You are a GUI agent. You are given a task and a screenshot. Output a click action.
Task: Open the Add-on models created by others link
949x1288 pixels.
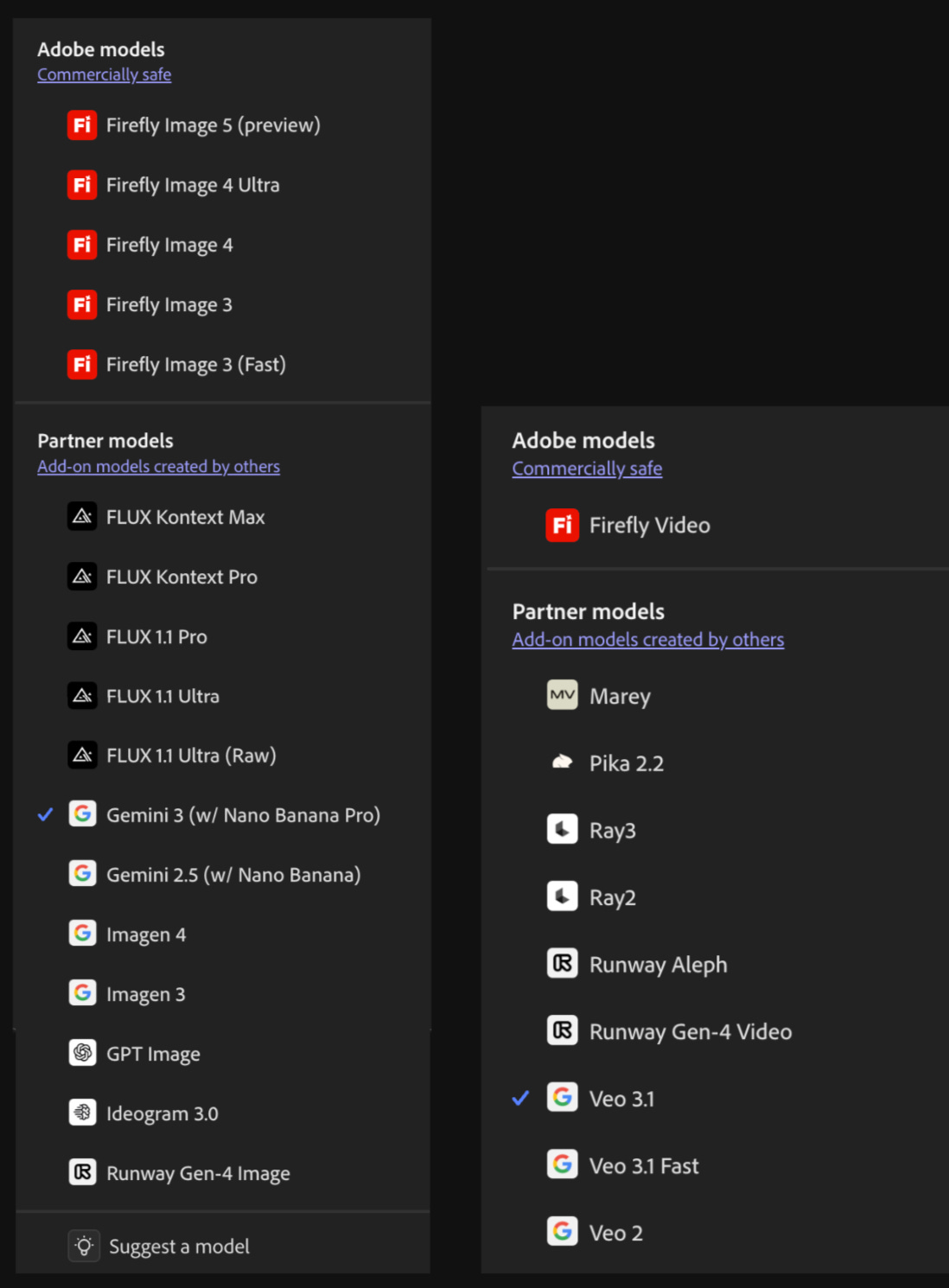158,466
